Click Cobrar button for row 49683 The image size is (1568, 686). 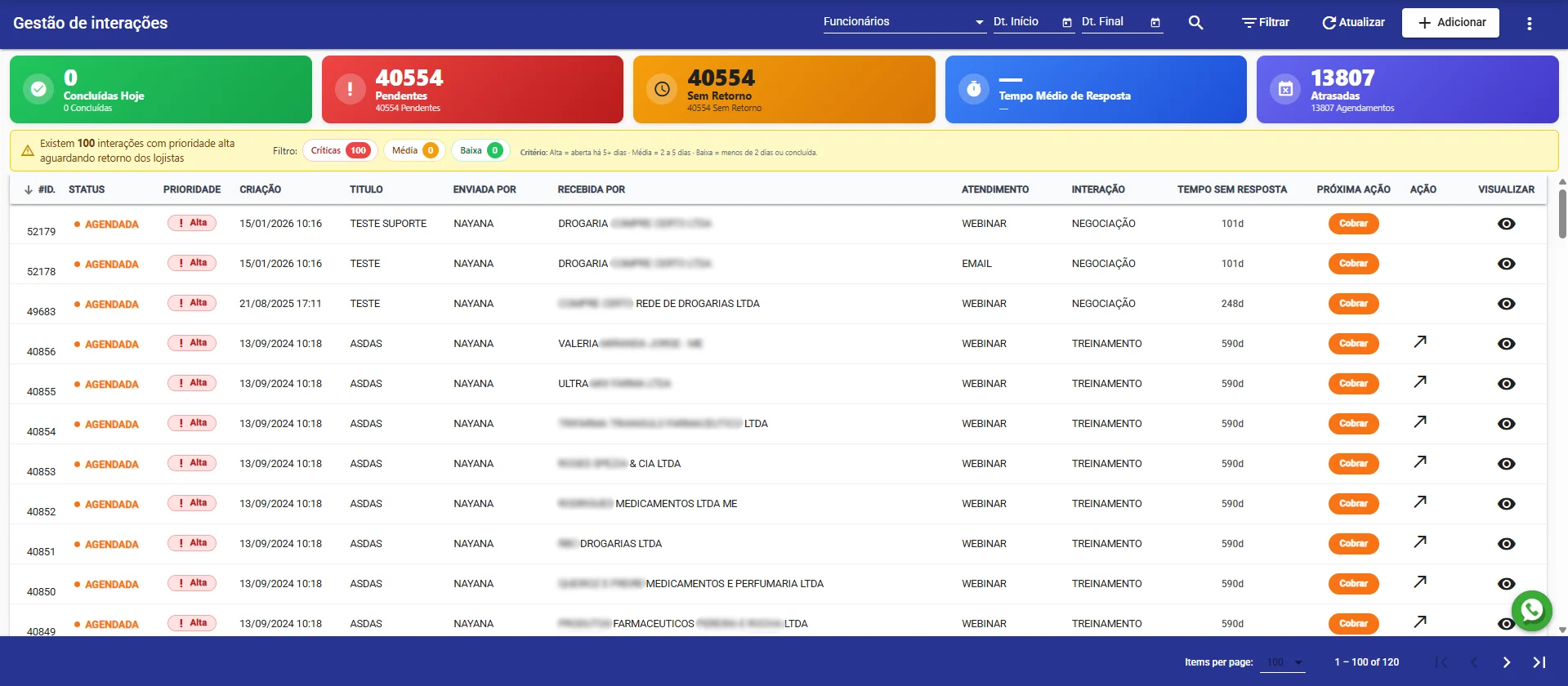(x=1353, y=304)
